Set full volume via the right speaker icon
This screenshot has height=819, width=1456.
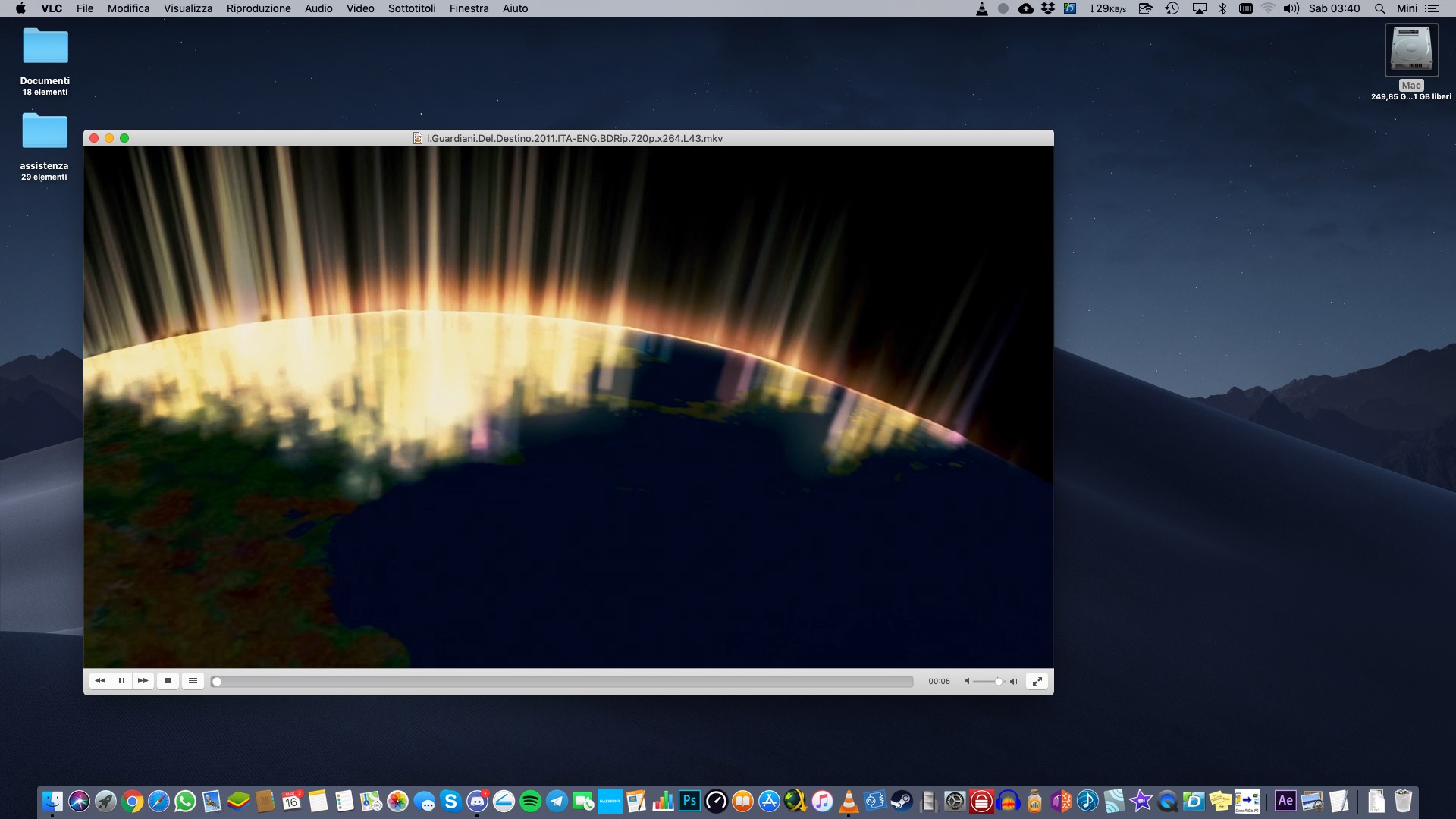click(1014, 682)
